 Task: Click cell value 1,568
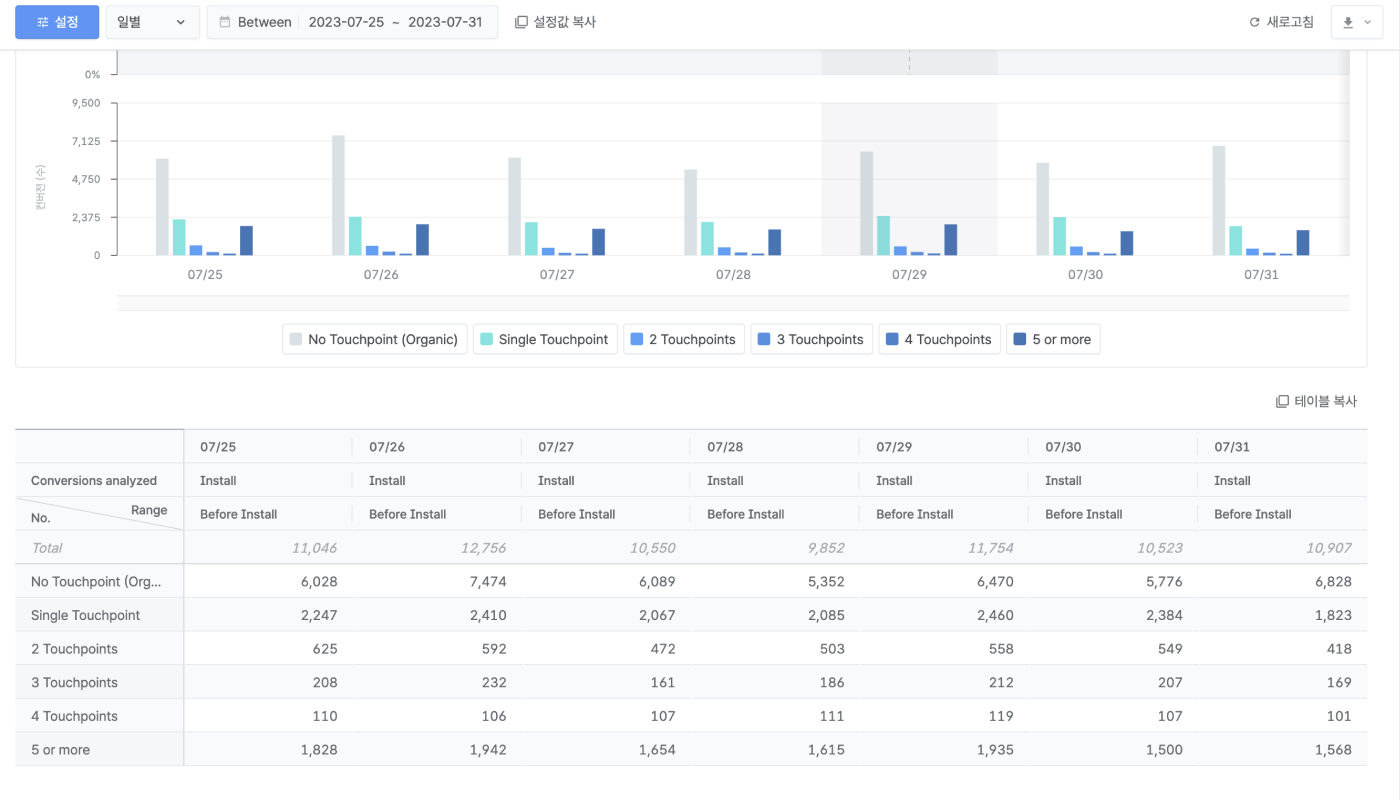point(1333,750)
